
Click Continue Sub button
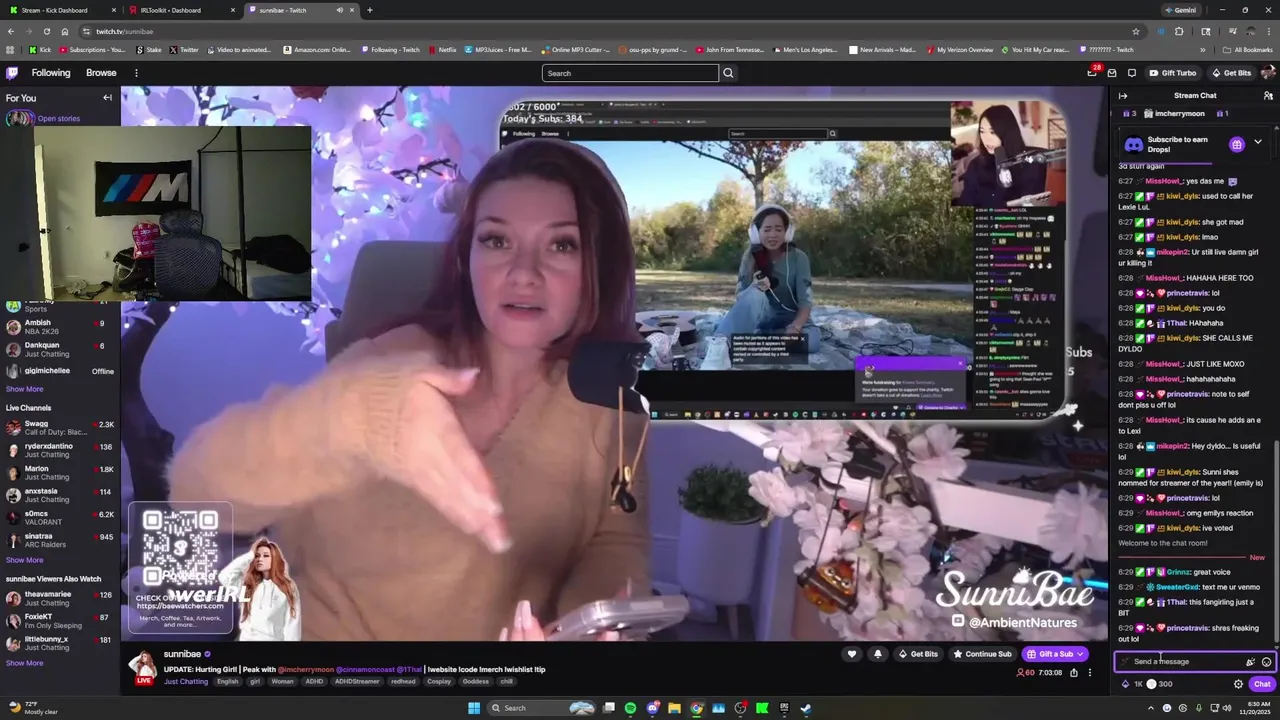[x=982, y=654]
